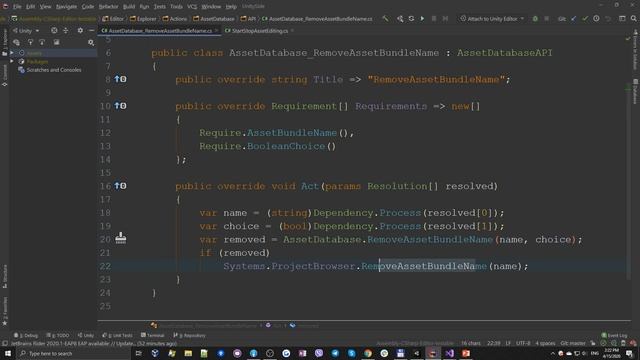The width and height of the screenshot is (640, 360).
Task: Click the locate/scroll-from-source icon in Explorer
Action: pos(54,31)
